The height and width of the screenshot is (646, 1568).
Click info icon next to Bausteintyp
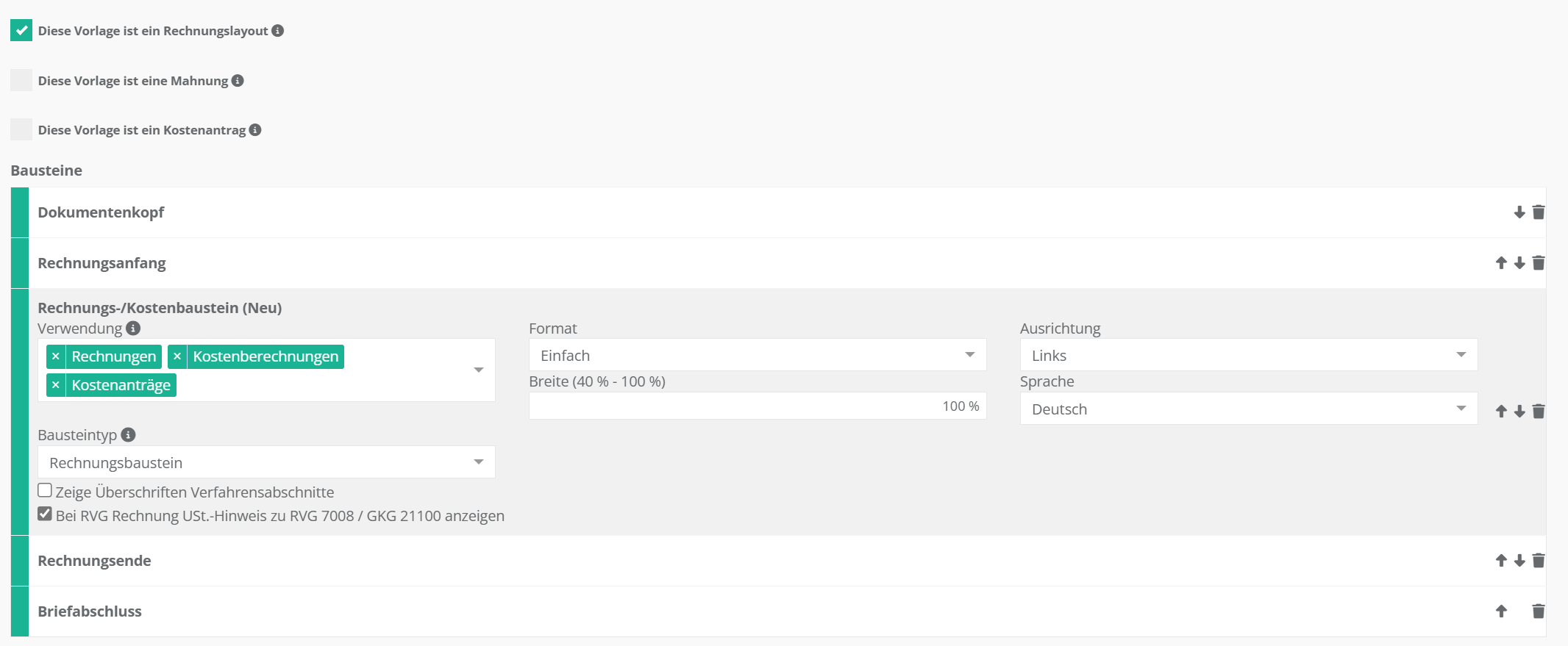click(x=128, y=435)
